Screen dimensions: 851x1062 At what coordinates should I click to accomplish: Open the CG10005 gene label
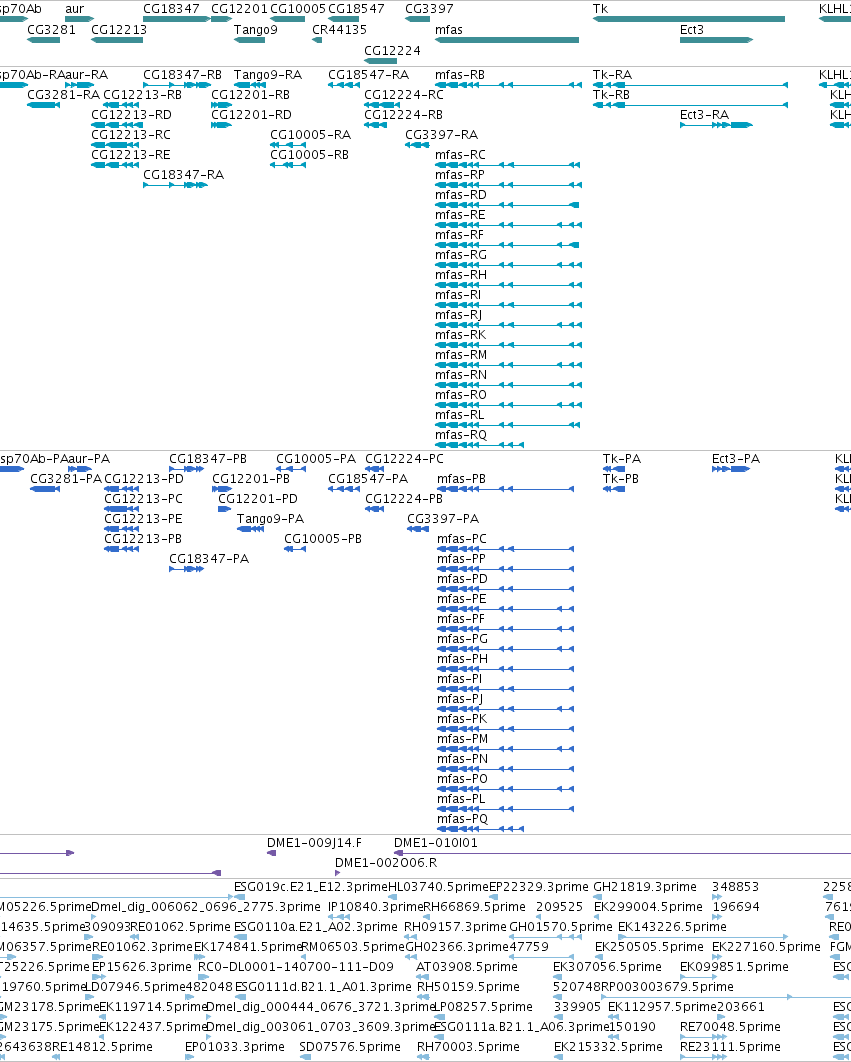tap(297, 9)
